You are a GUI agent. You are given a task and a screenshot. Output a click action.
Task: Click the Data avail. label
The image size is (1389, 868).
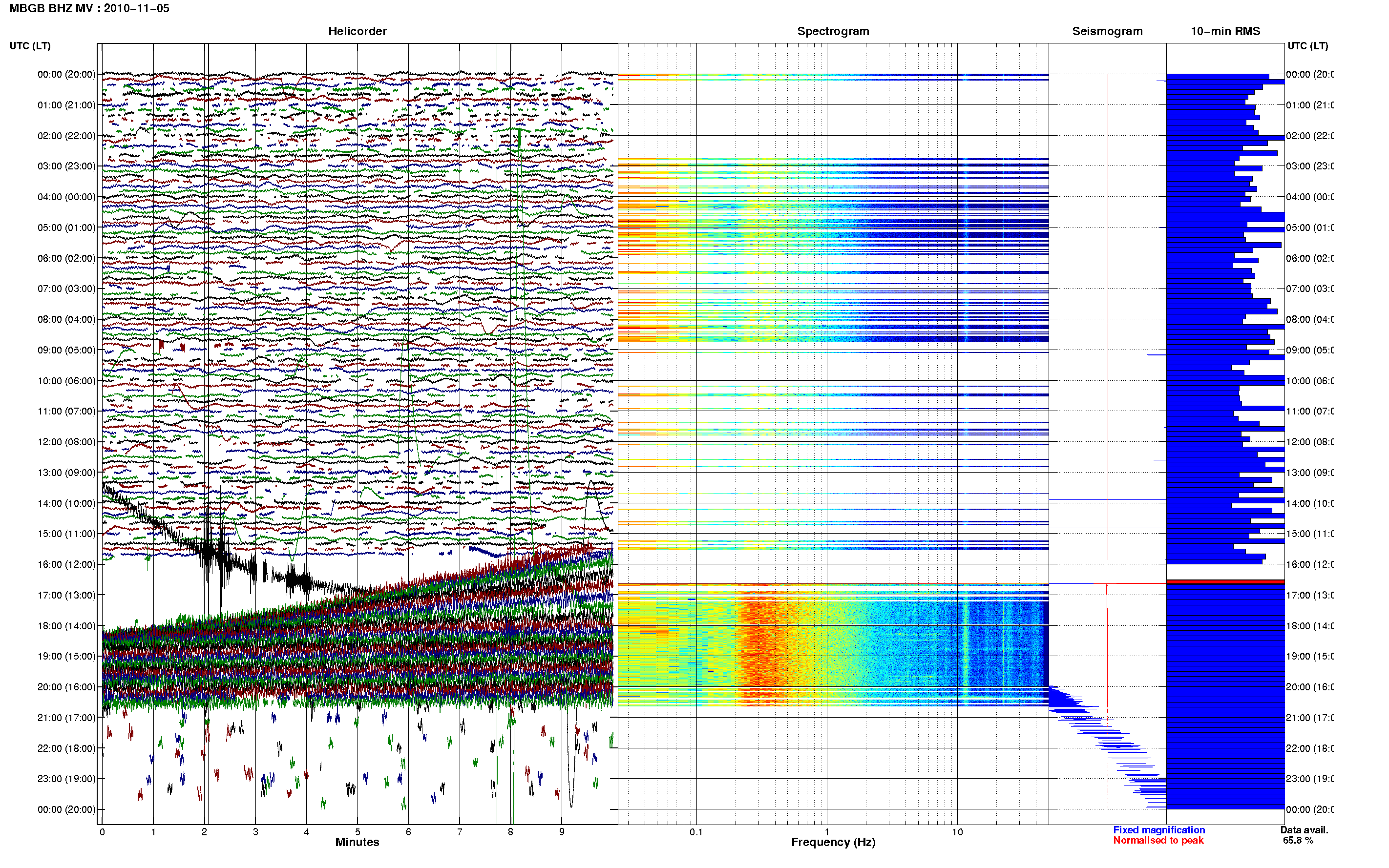(x=1304, y=830)
